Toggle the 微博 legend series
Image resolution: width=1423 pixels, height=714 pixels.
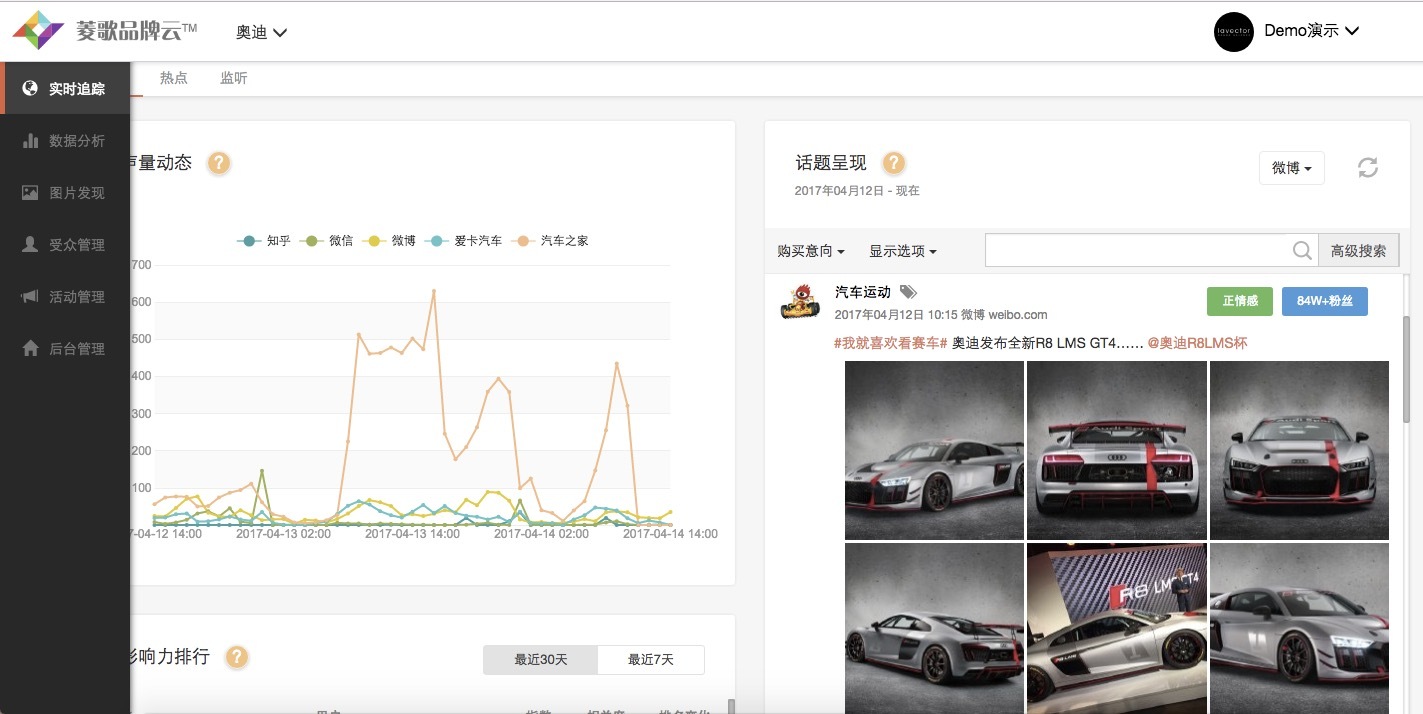[391, 241]
